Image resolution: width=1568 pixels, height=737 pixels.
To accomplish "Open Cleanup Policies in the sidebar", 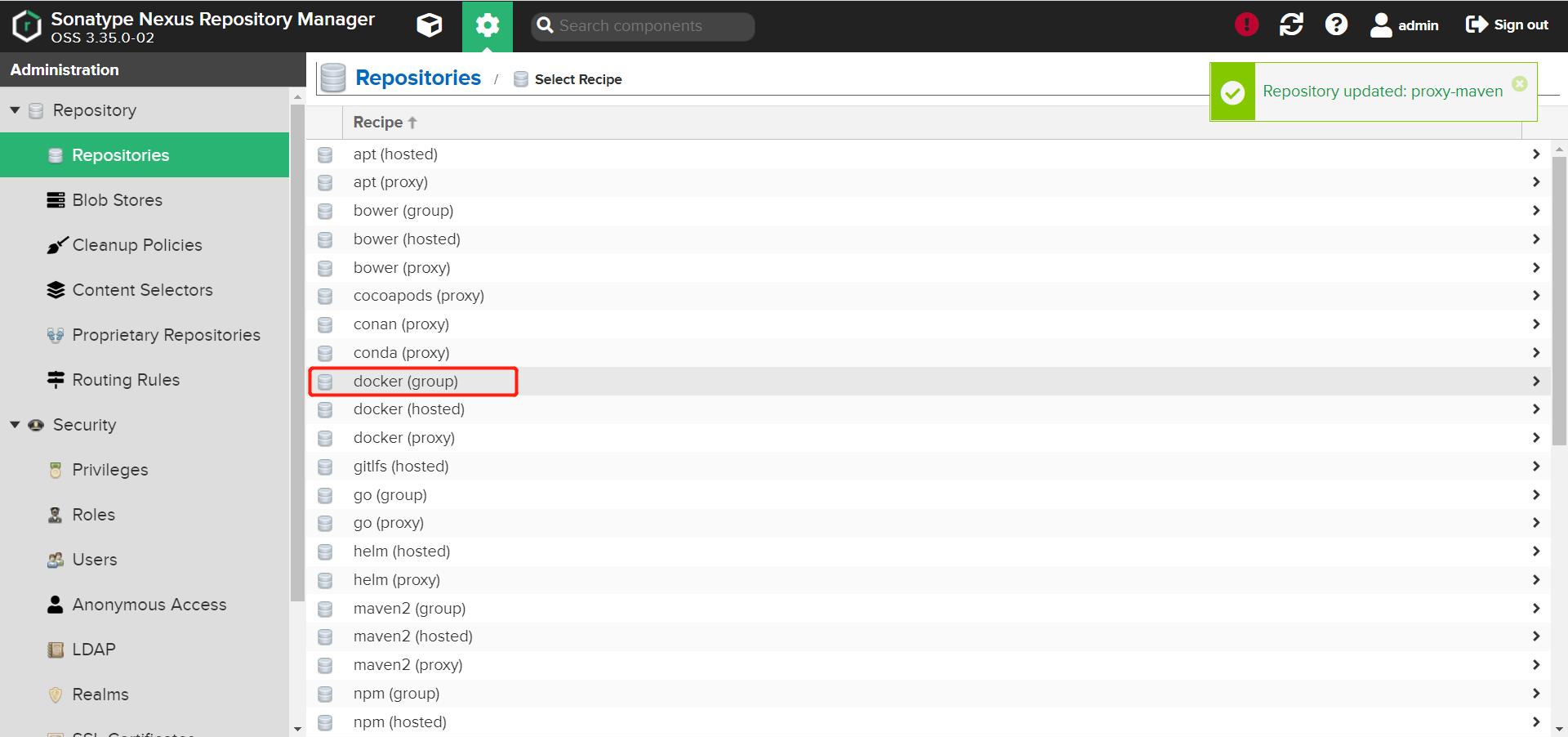I will (x=145, y=245).
